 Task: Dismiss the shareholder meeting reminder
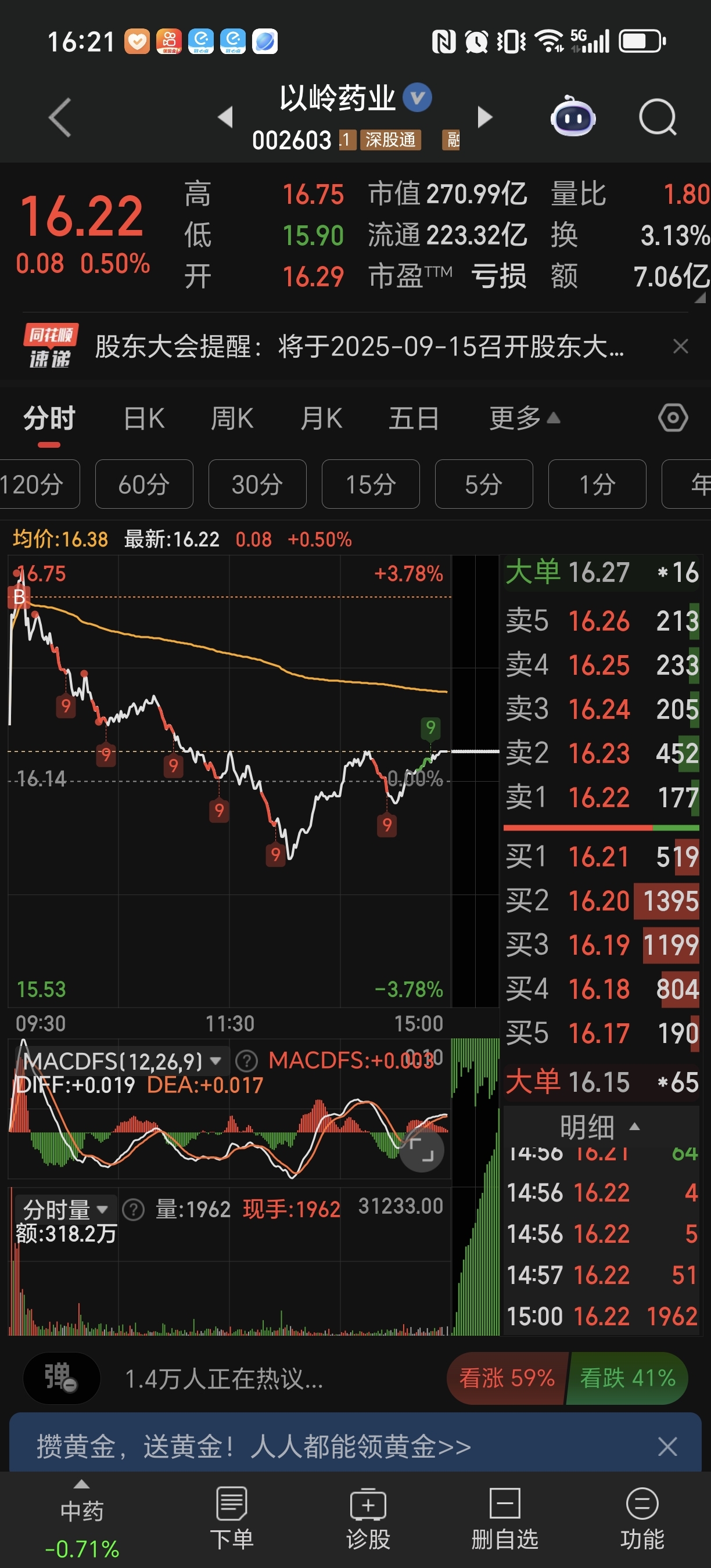click(x=681, y=346)
